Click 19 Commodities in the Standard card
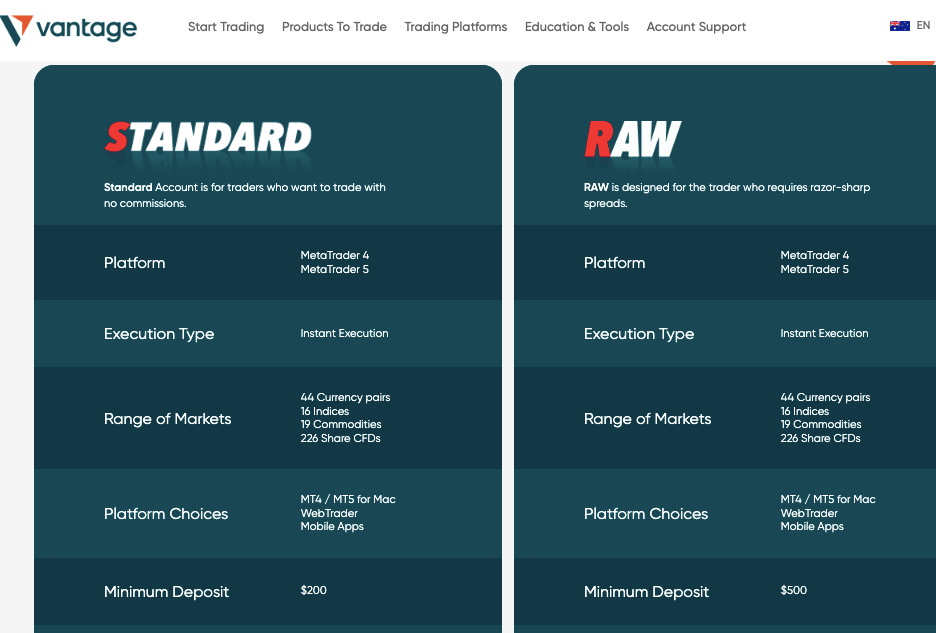This screenshot has height=633, width=936. (x=341, y=424)
